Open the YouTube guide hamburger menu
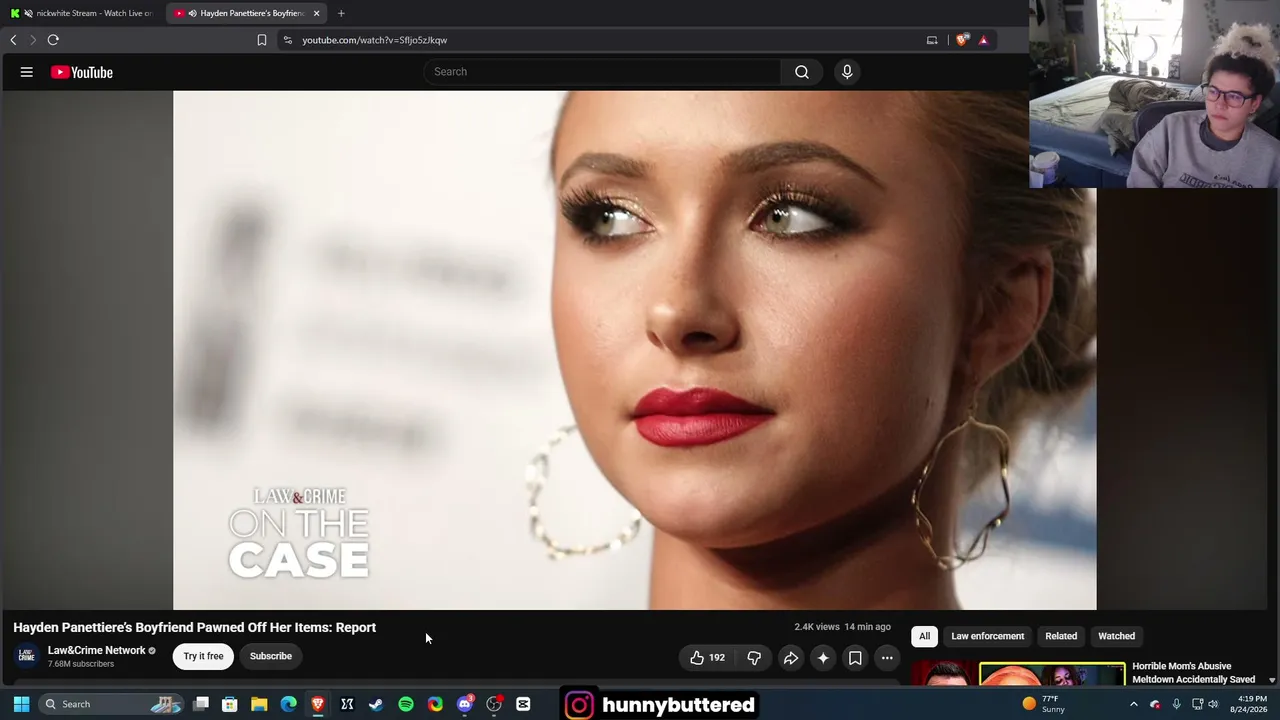The width and height of the screenshot is (1280, 720). [x=27, y=72]
